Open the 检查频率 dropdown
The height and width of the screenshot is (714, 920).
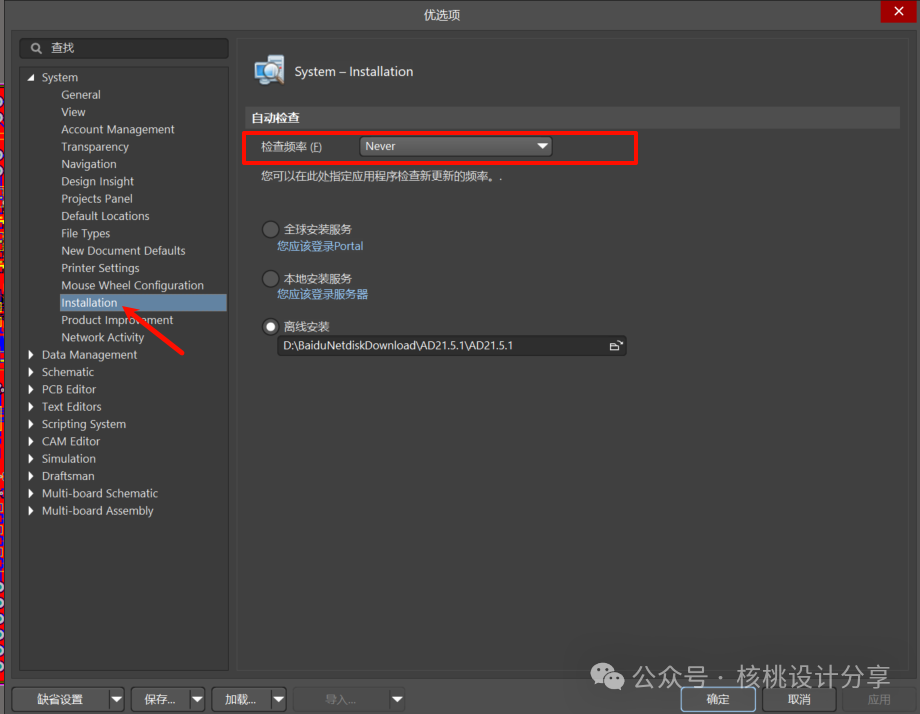click(x=455, y=146)
